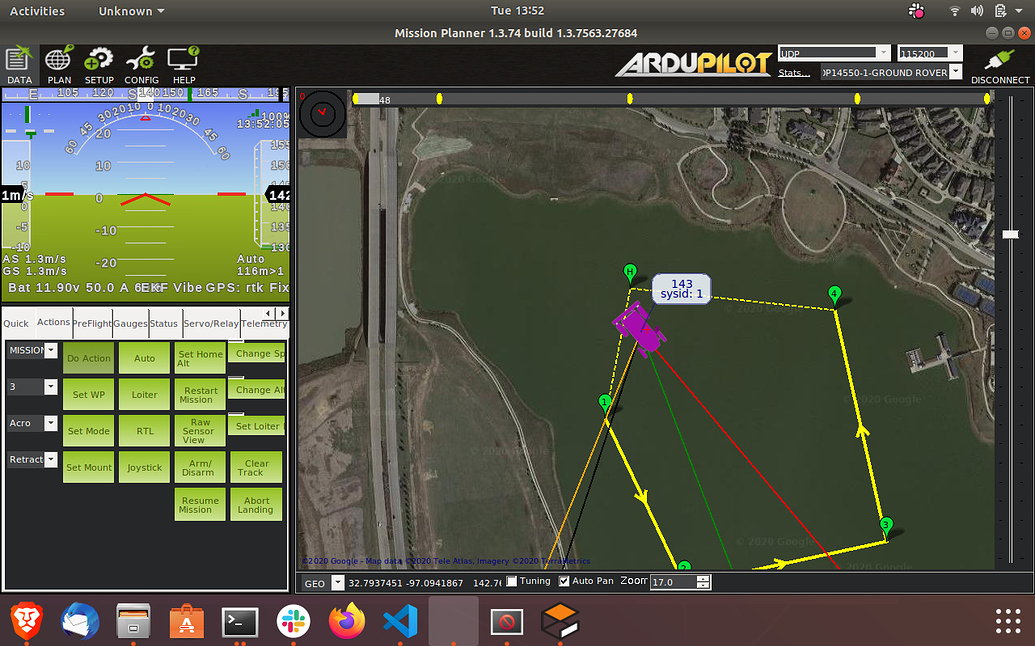
Task: Open the GROUND ROVER vehicle selection dropdown
Action: click(x=956, y=72)
